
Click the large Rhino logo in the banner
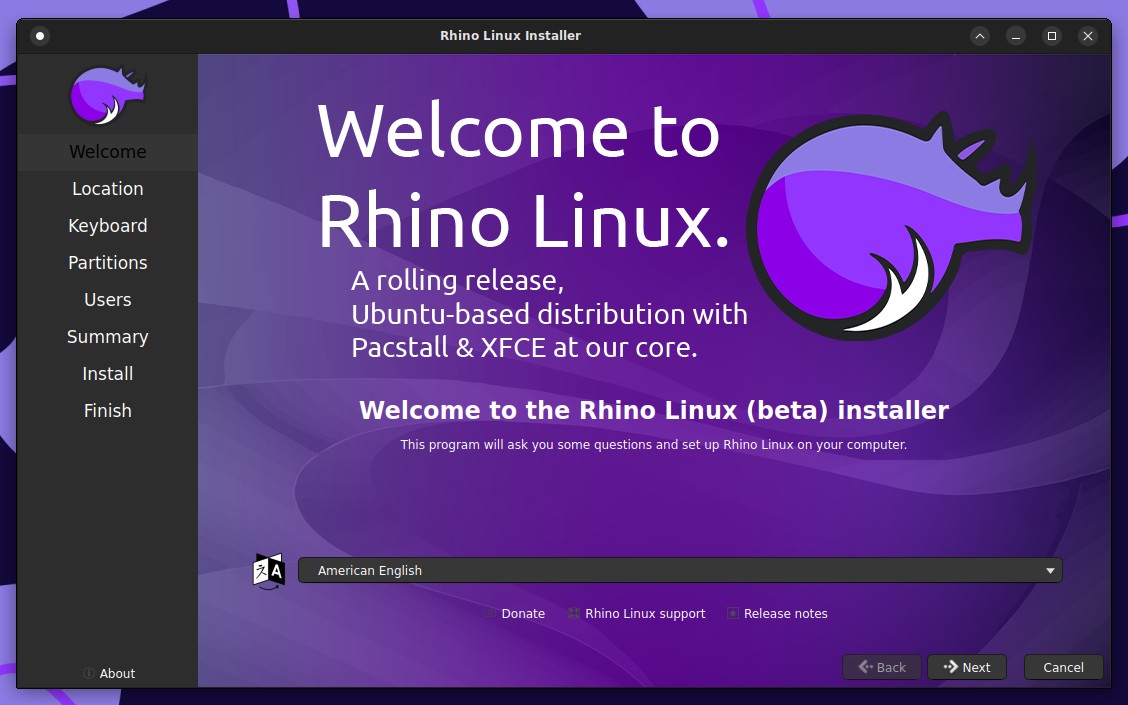tap(892, 224)
